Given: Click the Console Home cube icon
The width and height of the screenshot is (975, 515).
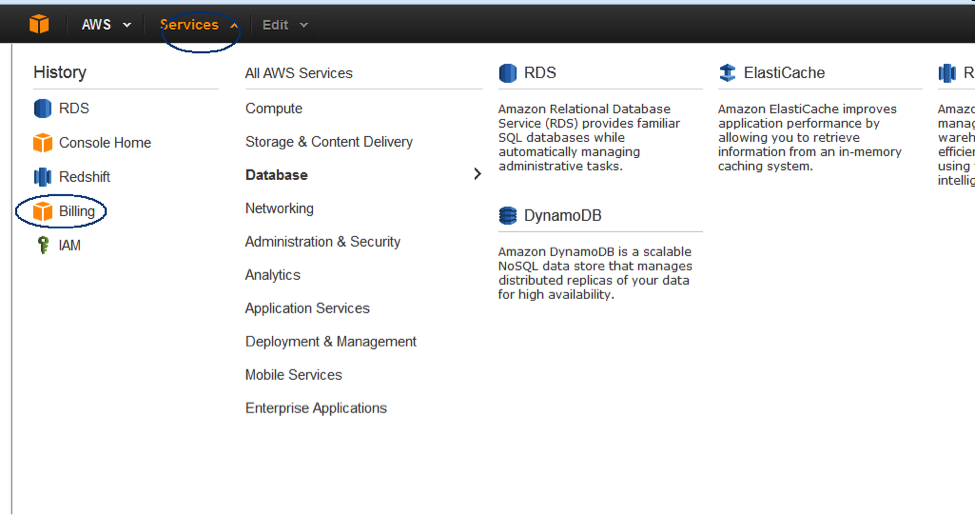Looking at the screenshot, I should pyautogui.click(x=42, y=142).
